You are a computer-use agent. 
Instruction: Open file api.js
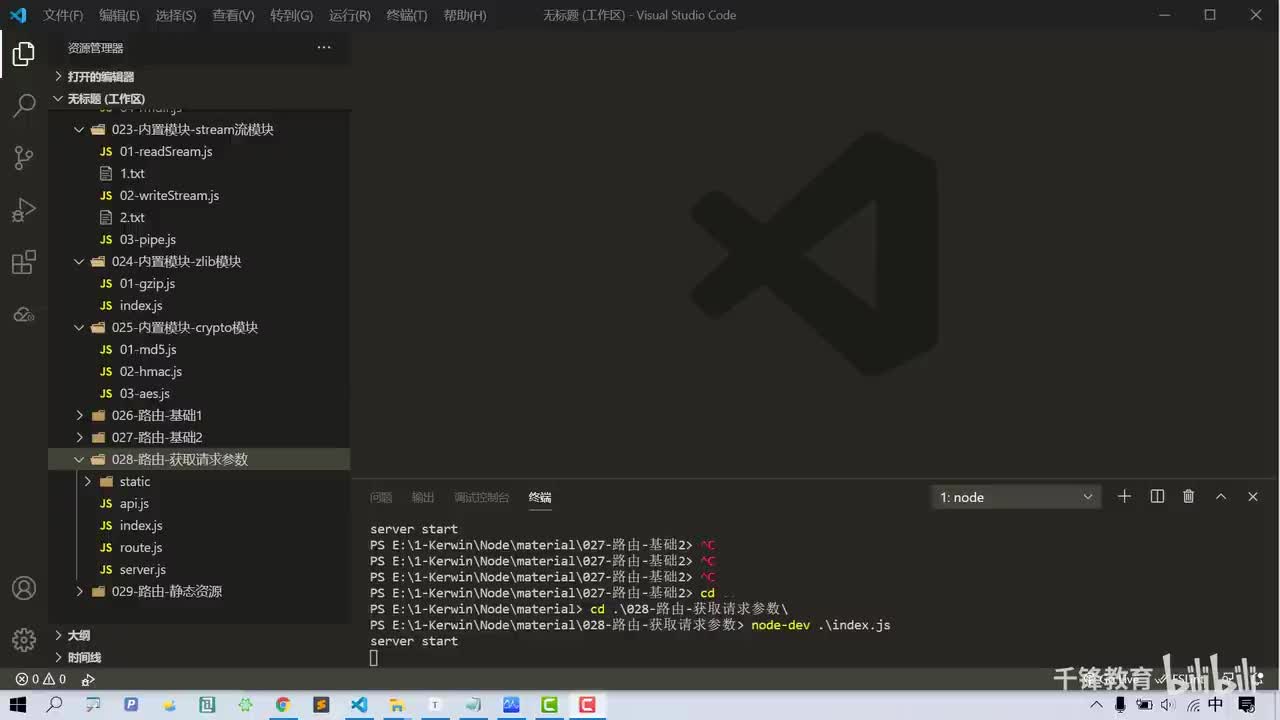click(199, 503)
